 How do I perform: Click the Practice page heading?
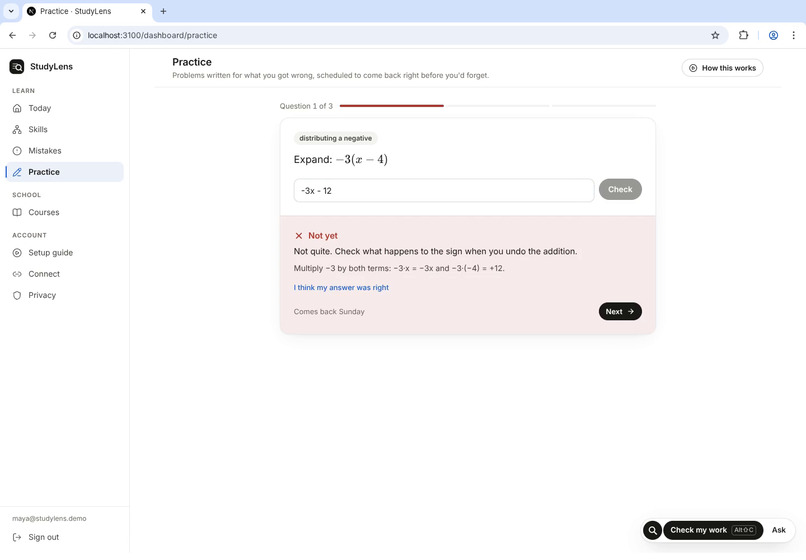(192, 62)
